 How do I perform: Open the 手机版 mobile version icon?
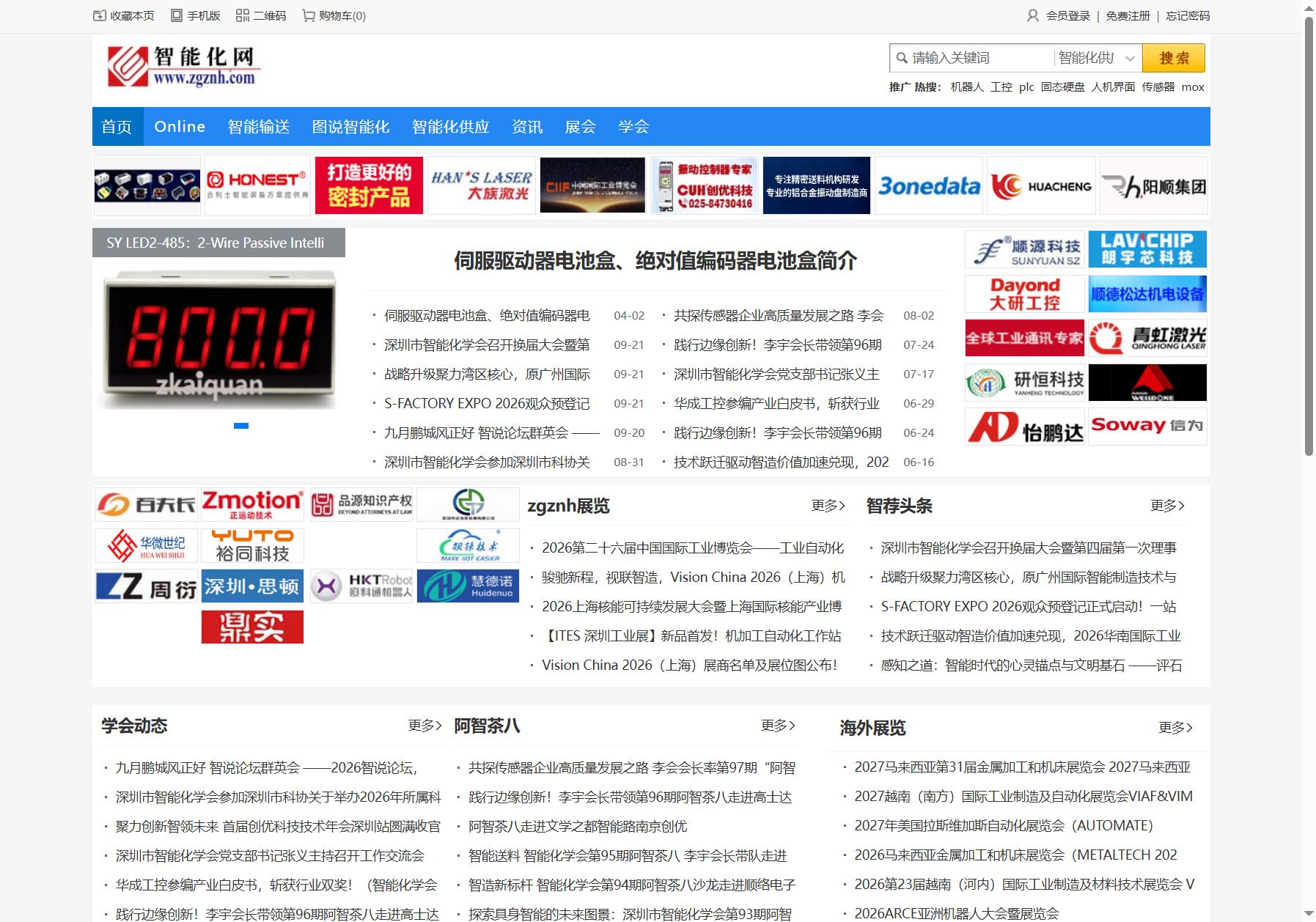(177, 15)
